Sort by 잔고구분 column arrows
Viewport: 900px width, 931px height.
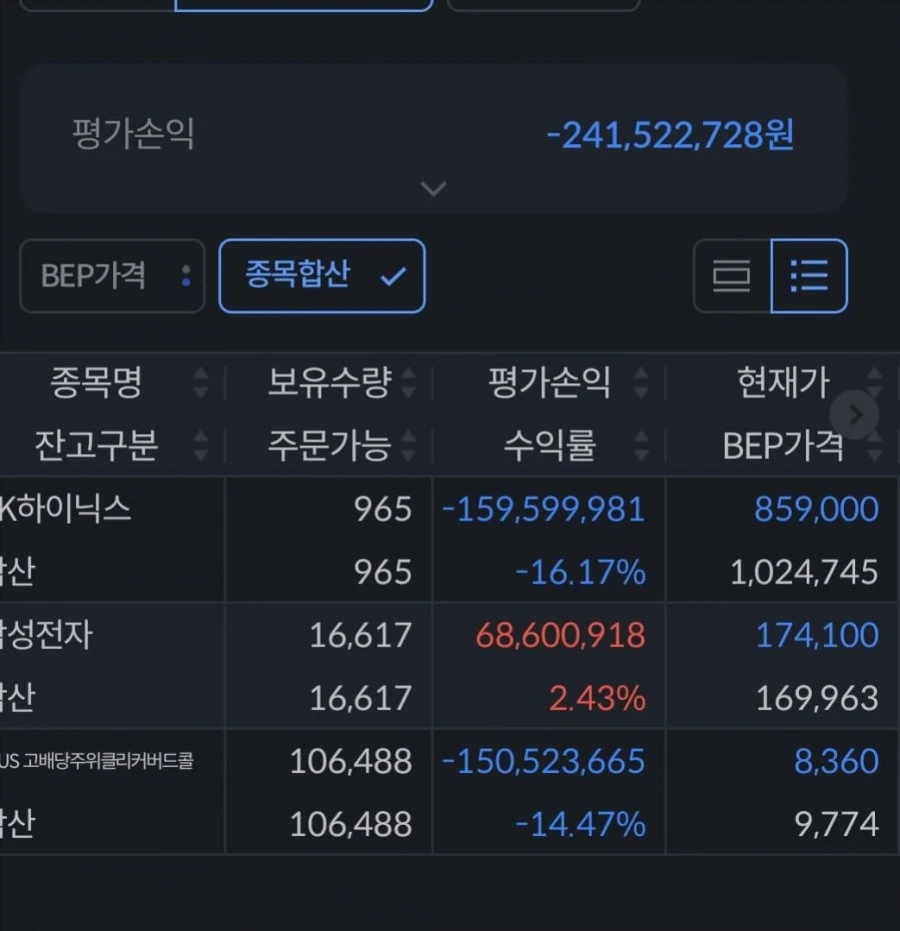(x=201, y=445)
